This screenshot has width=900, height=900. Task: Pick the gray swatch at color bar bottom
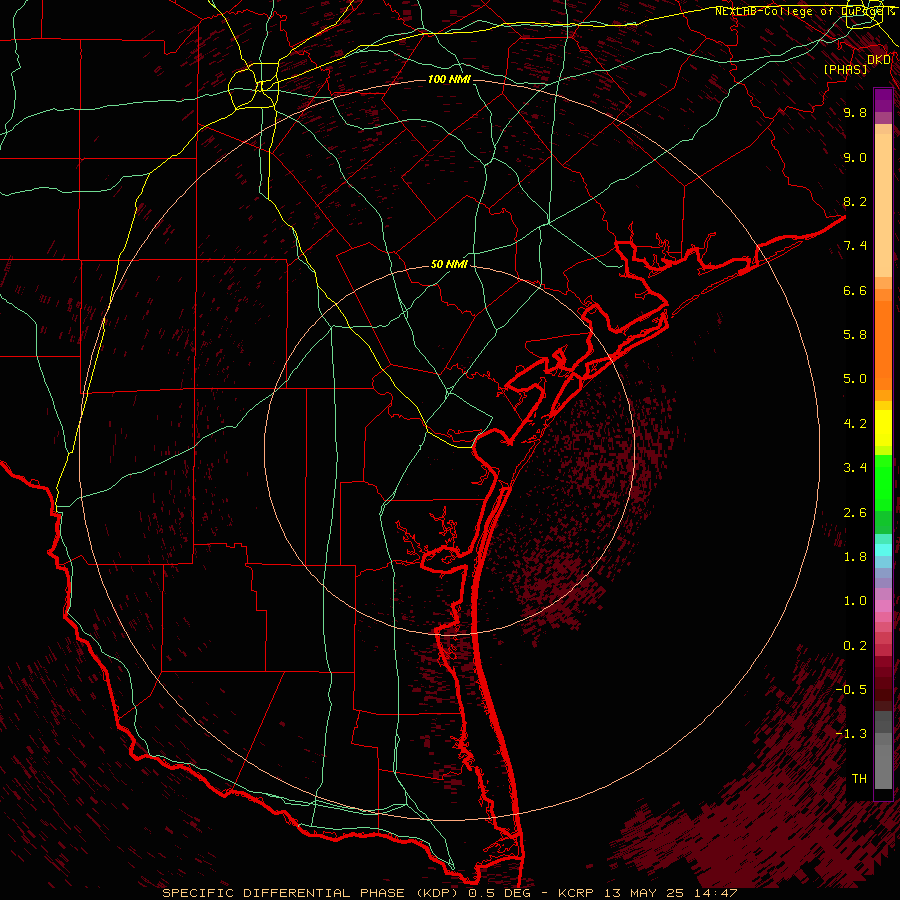(x=883, y=766)
